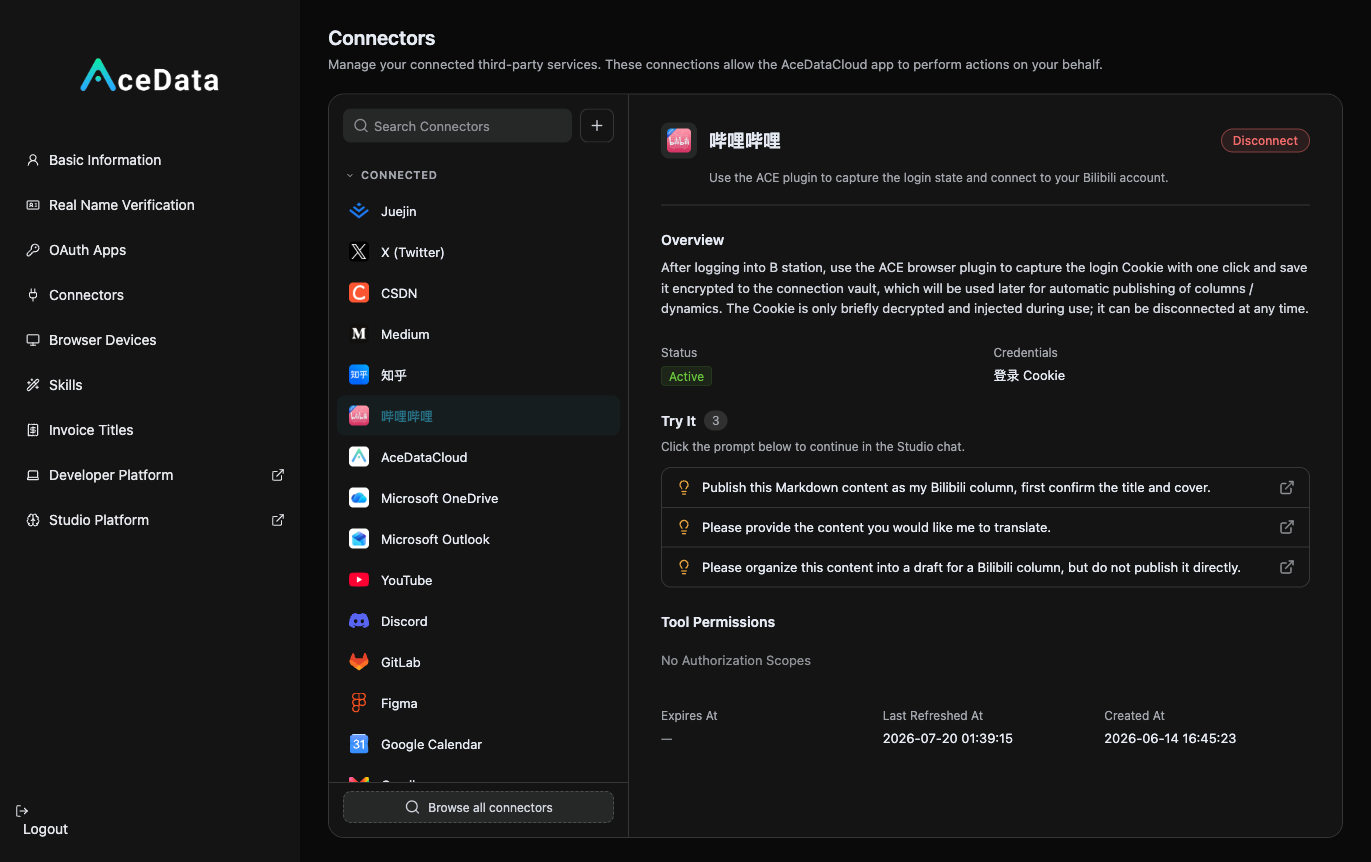1371x862 pixels.
Task: Click the Browser Devices monitor icon
Action: point(33,340)
